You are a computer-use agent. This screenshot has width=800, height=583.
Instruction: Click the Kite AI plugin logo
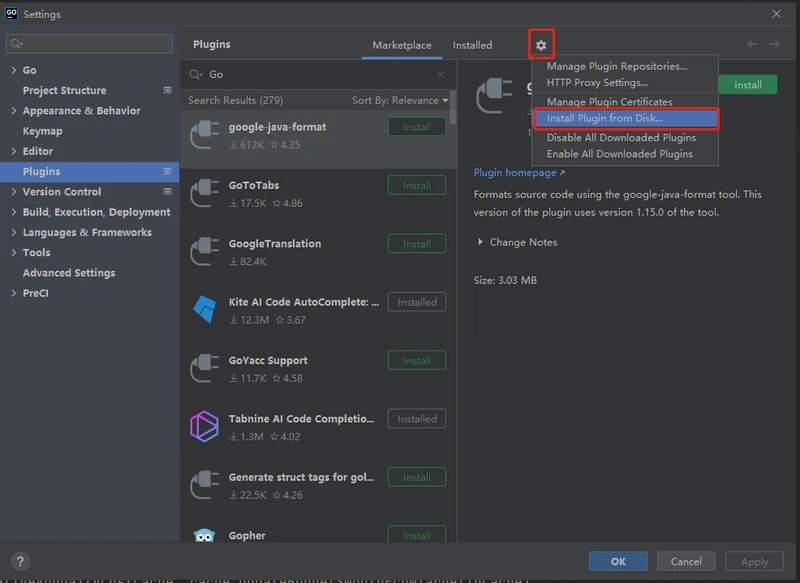205,309
